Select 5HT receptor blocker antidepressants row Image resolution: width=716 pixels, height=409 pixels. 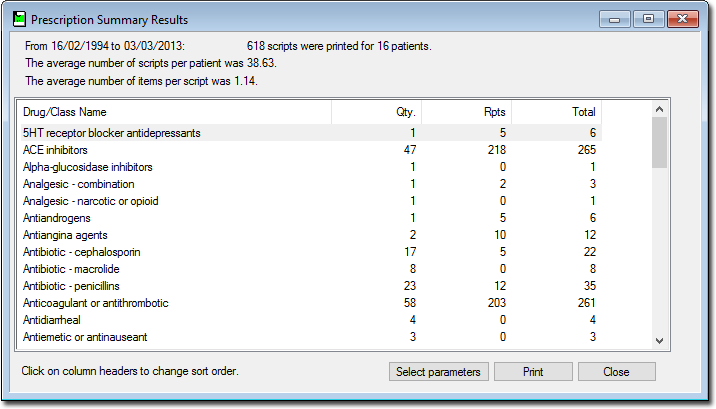(x=311, y=133)
